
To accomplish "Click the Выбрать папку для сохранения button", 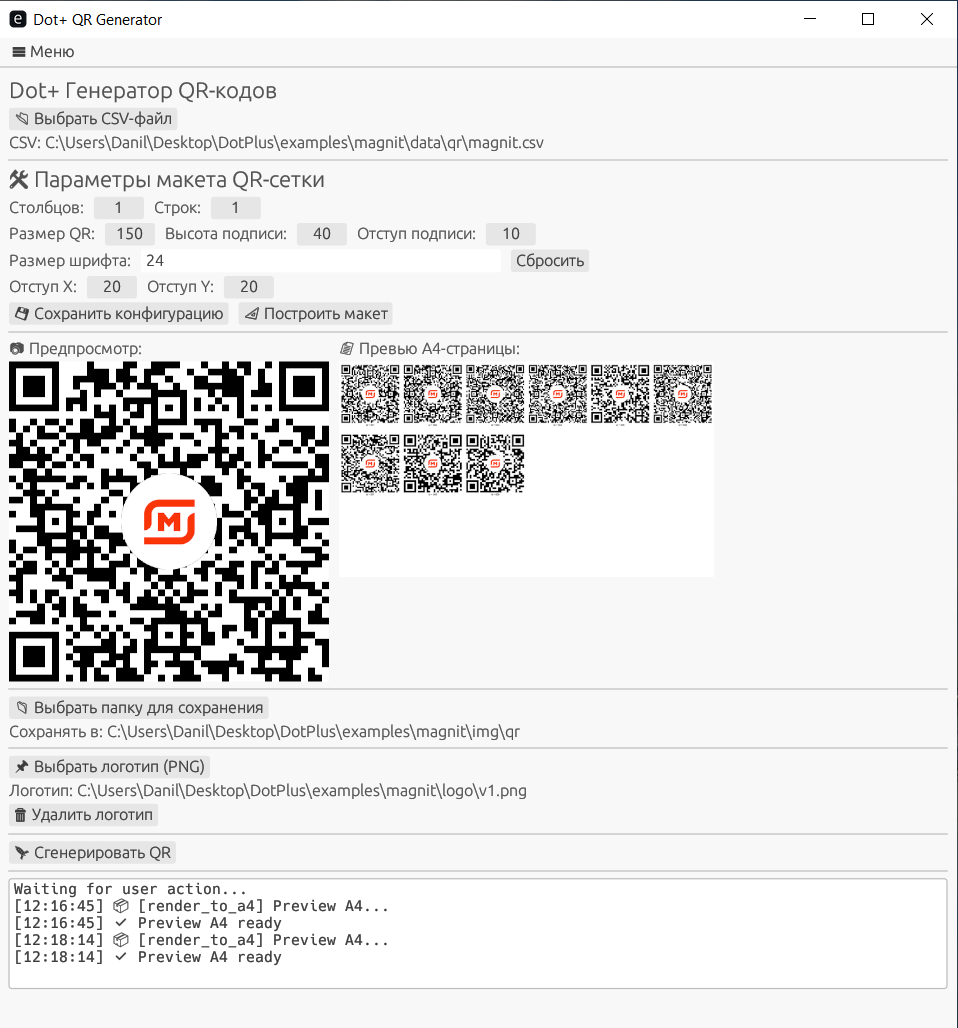I will point(138,708).
